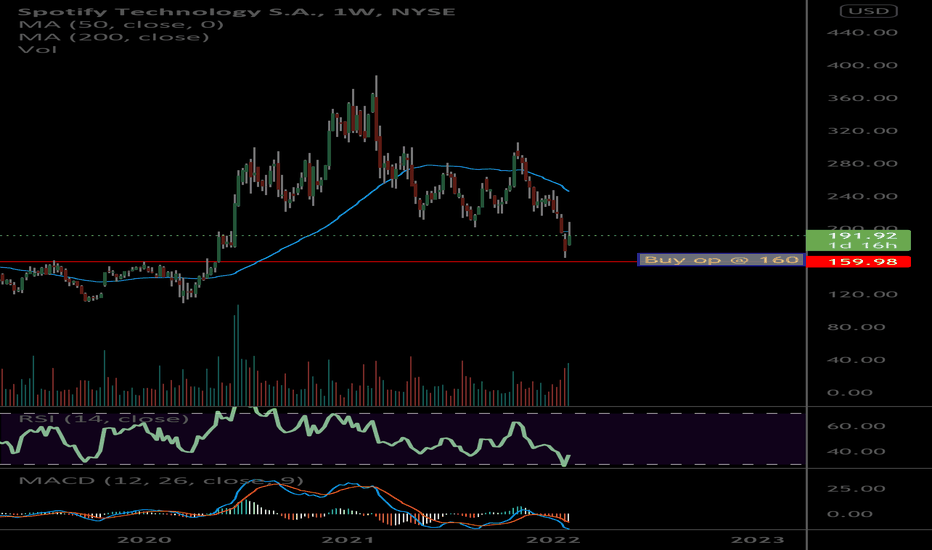The width and height of the screenshot is (932, 550).
Task: Select the MACD (12, 26, close, 9) label
Action: [x=161, y=480]
